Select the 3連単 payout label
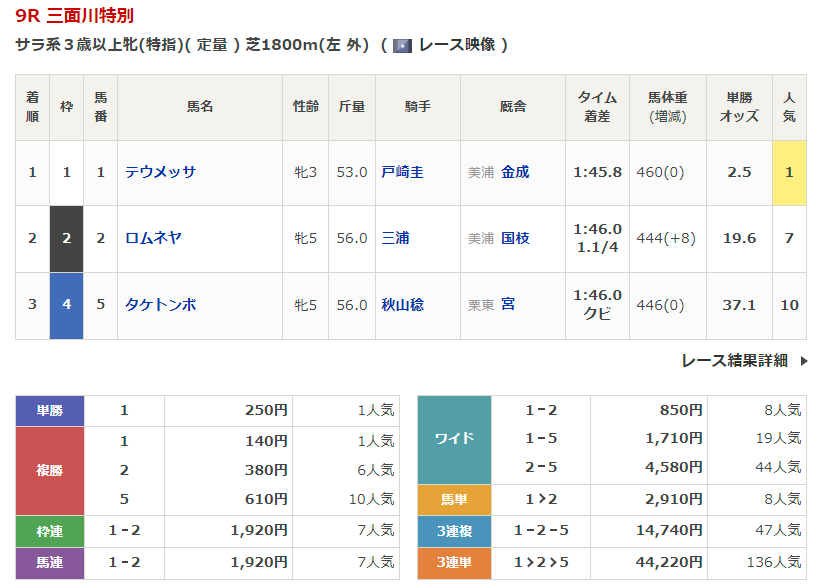This screenshot has width=830, height=588. point(454,563)
